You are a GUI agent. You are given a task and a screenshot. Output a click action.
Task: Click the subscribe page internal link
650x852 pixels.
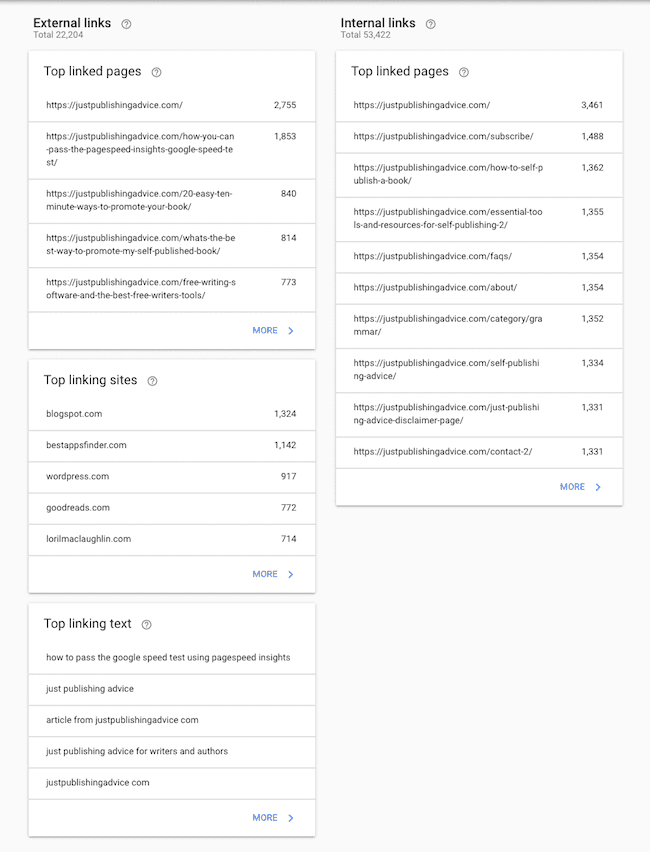pos(445,137)
